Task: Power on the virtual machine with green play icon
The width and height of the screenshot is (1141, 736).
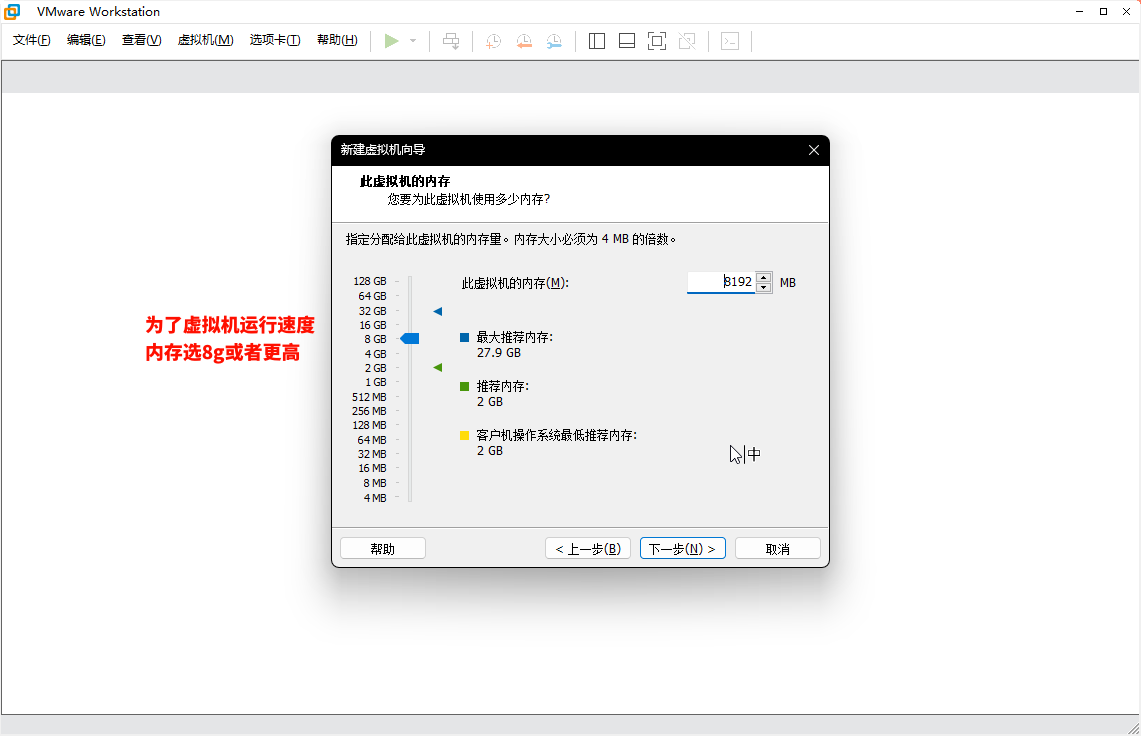Action: coord(391,41)
